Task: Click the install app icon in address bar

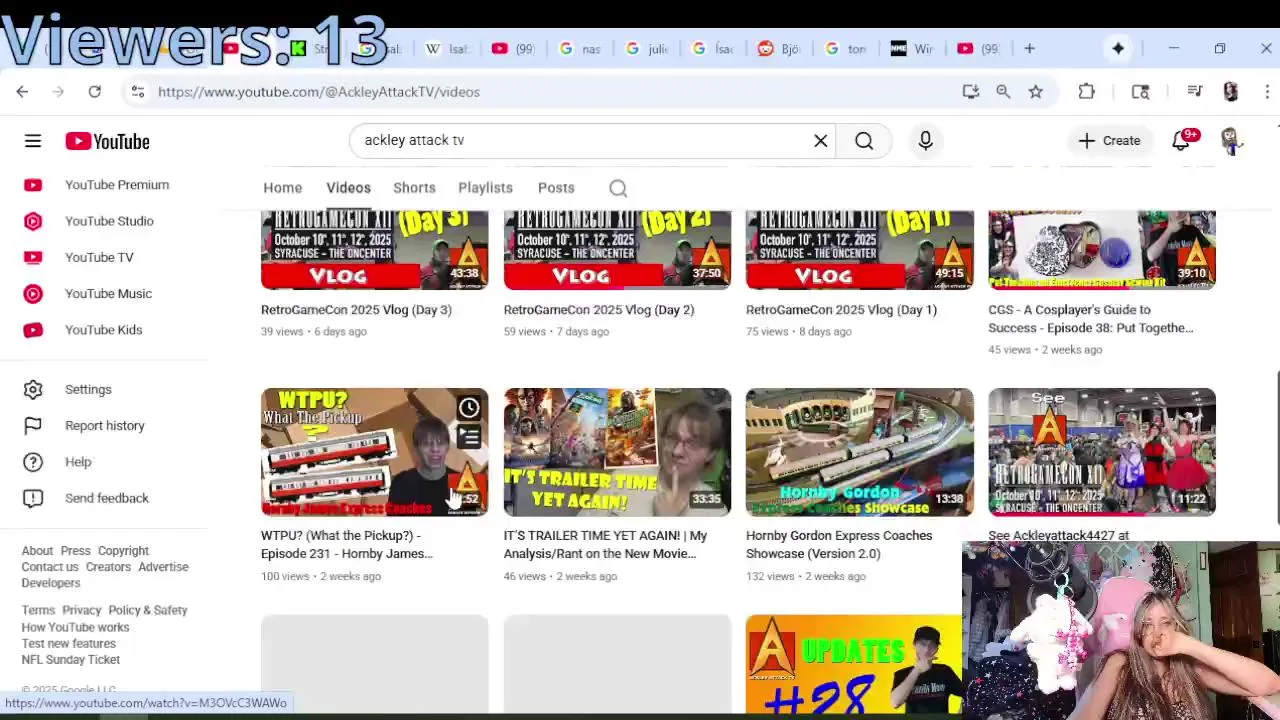Action: [970, 91]
